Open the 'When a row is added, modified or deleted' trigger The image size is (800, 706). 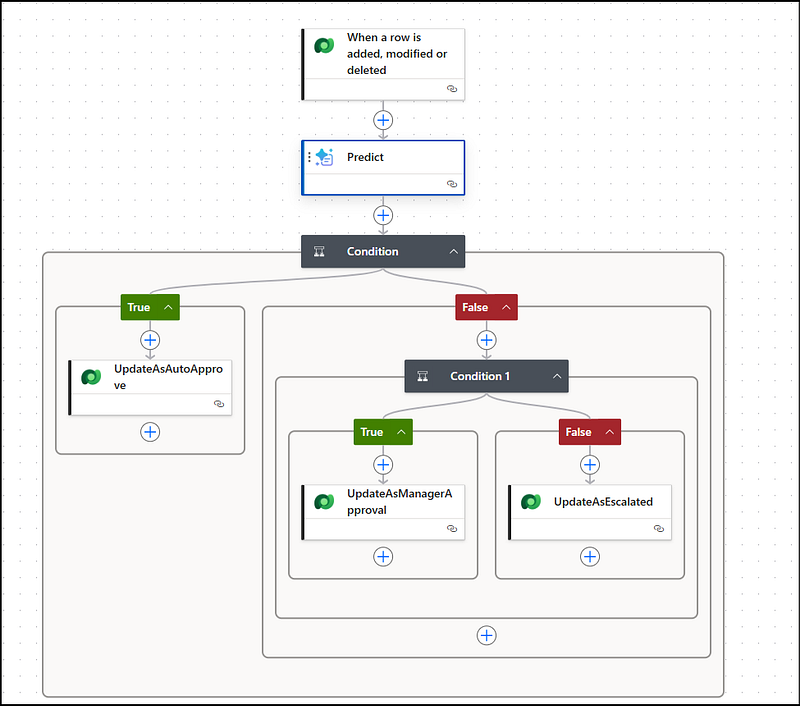point(383,64)
